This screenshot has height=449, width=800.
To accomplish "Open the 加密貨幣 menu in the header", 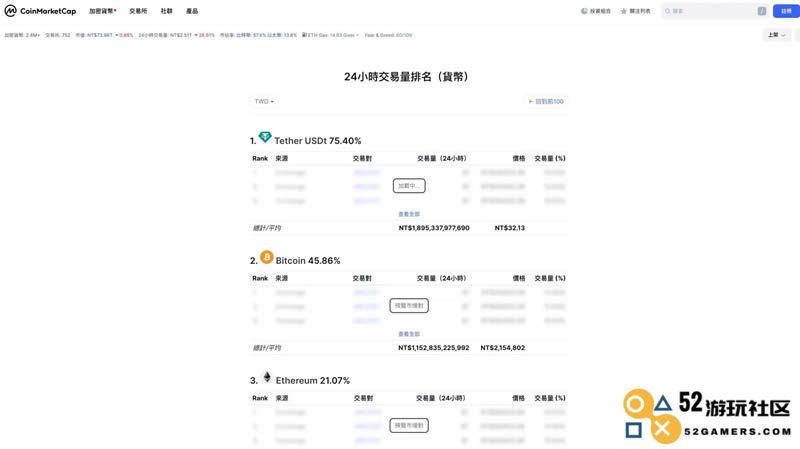I will pos(103,11).
